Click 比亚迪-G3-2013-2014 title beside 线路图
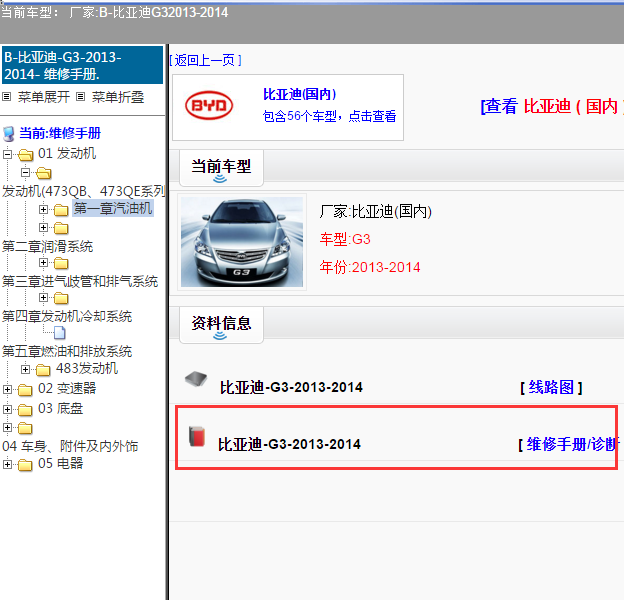 291,387
